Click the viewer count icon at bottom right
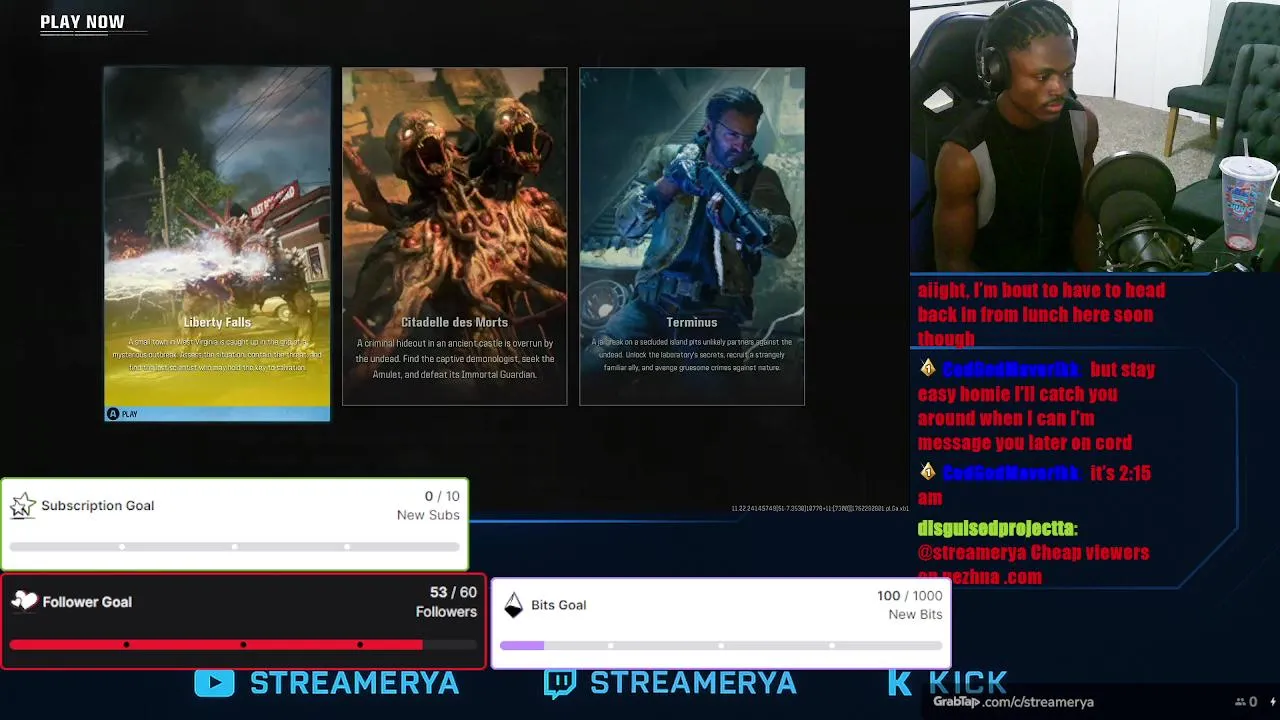 [x=1240, y=702]
